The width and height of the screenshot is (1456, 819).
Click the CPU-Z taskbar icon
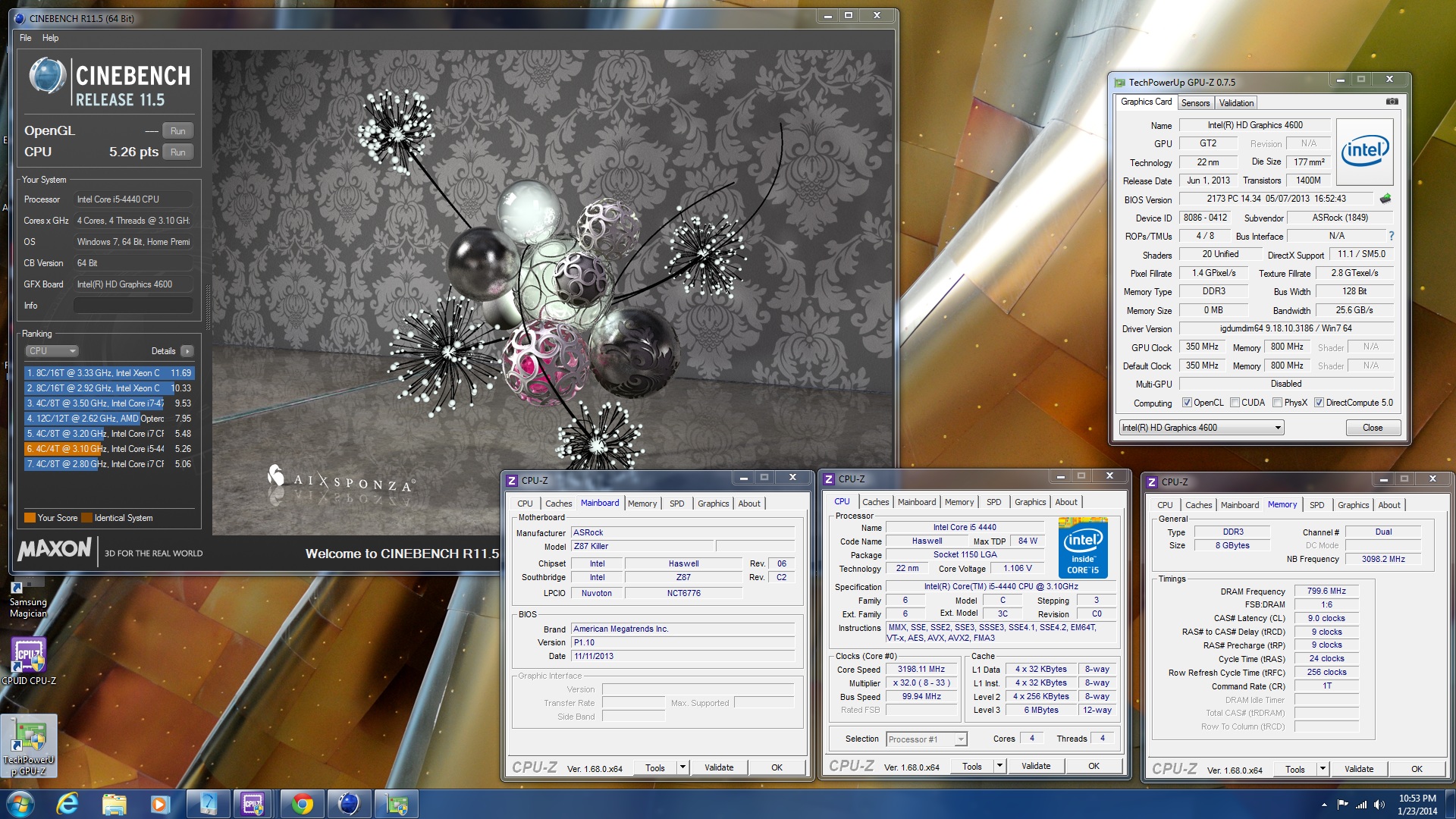tap(253, 804)
